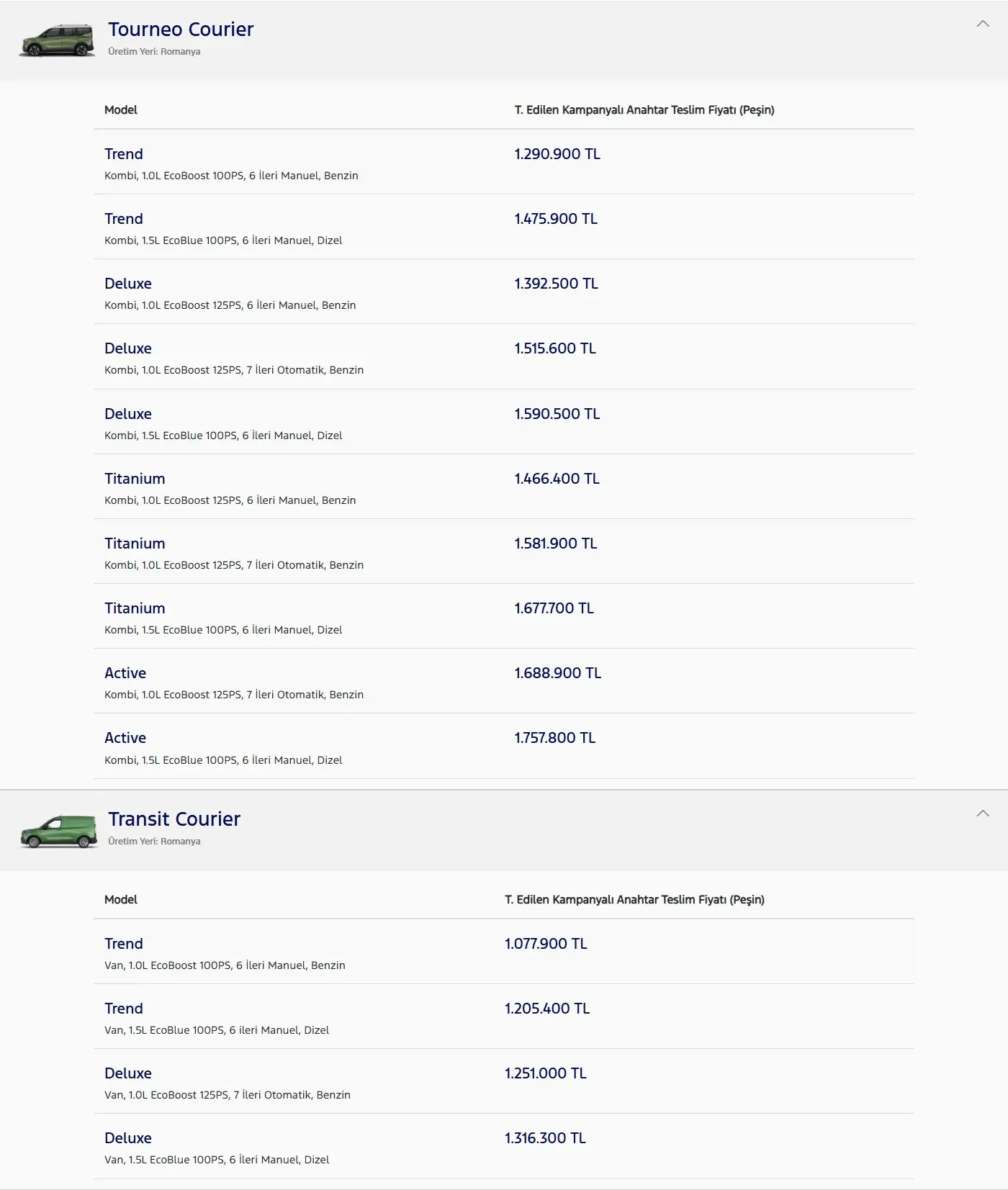The width and height of the screenshot is (1008, 1190).
Task: Select Titanium priced 1.466.400 TL
Action: point(504,487)
